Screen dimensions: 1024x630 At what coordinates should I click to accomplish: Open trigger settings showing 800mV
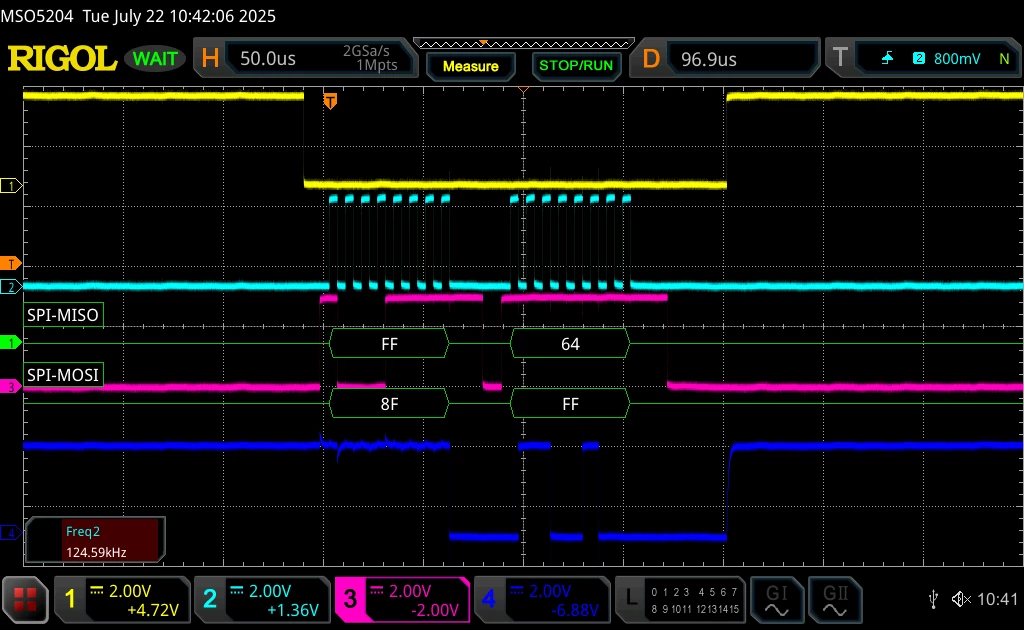click(923, 59)
